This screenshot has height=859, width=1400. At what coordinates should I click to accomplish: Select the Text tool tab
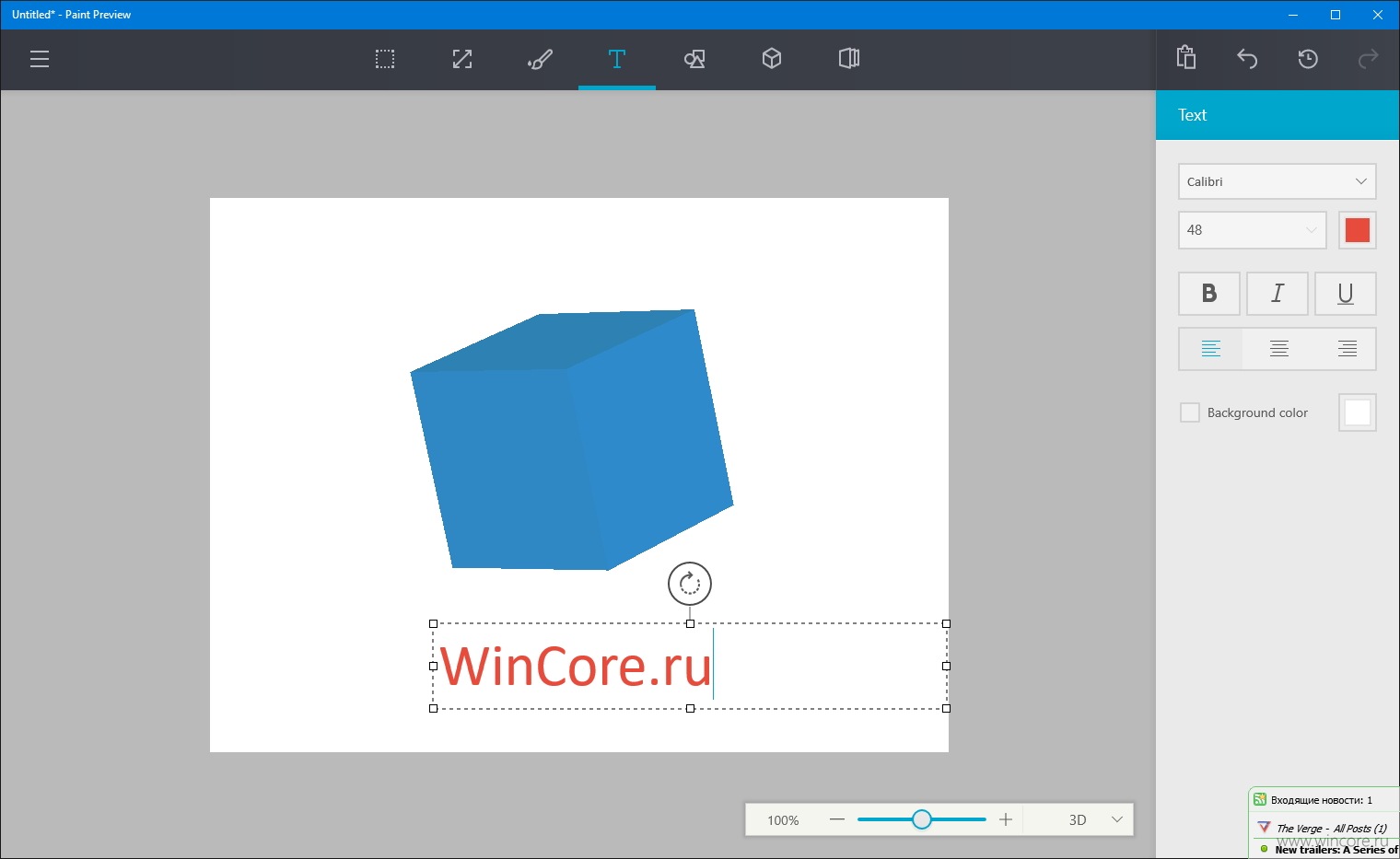pyautogui.click(x=617, y=60)
